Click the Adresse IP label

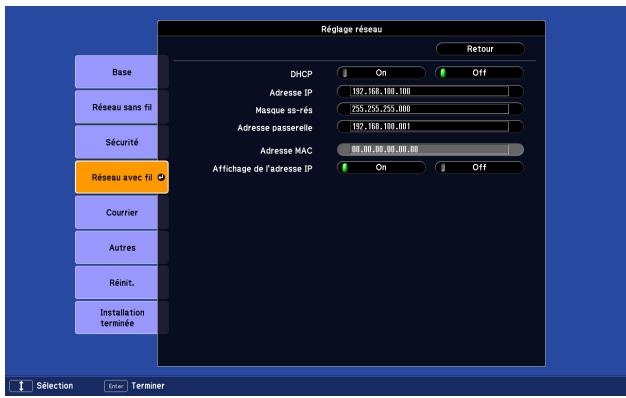[x=291, y=93]
